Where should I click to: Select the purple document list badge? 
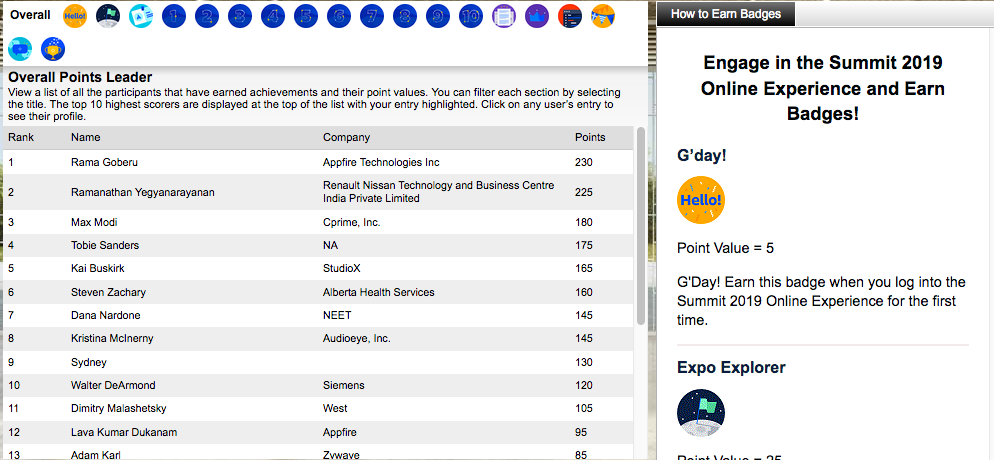(x=504, y=16)
